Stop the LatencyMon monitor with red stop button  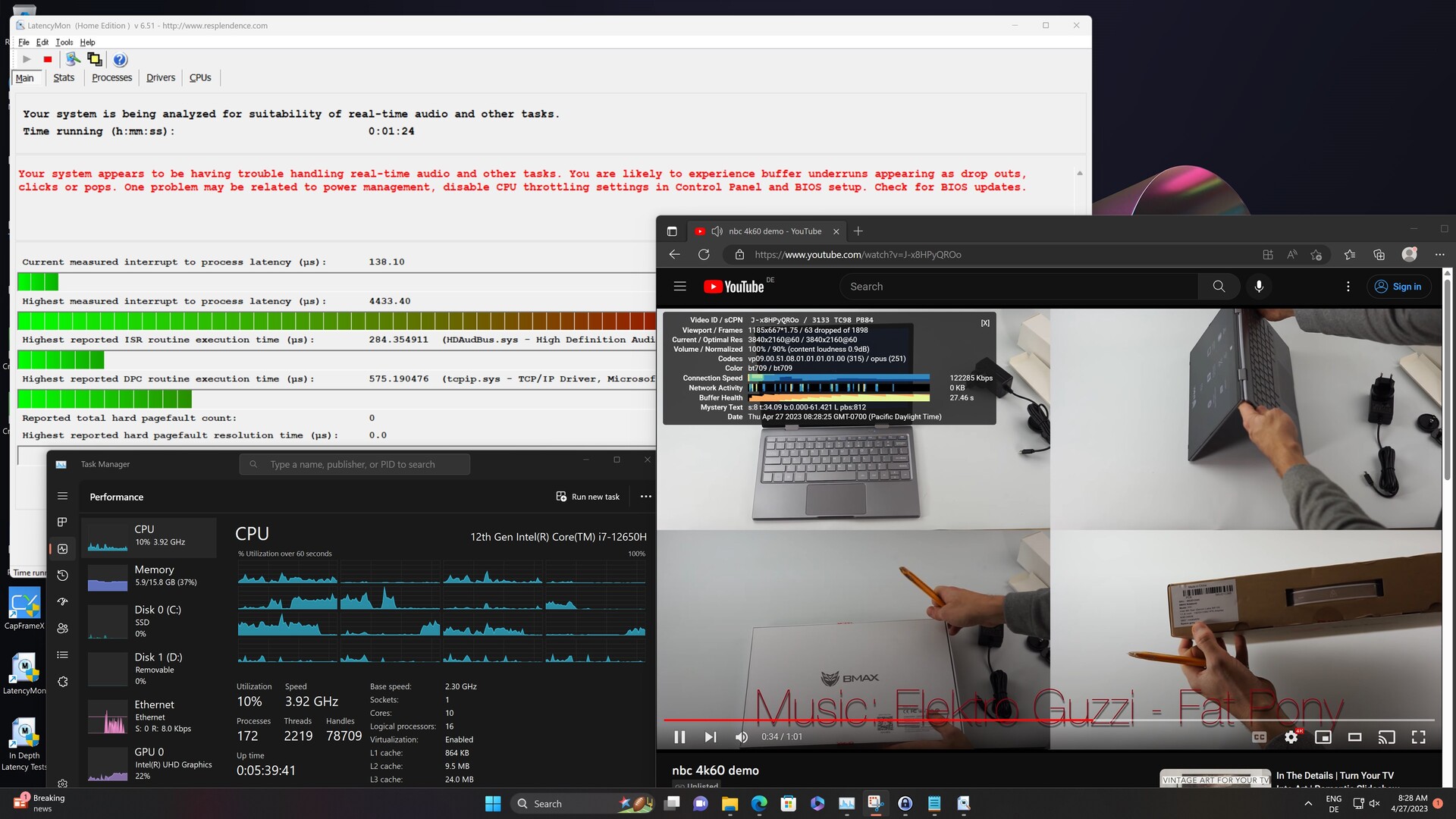click(x=48, y=59)
